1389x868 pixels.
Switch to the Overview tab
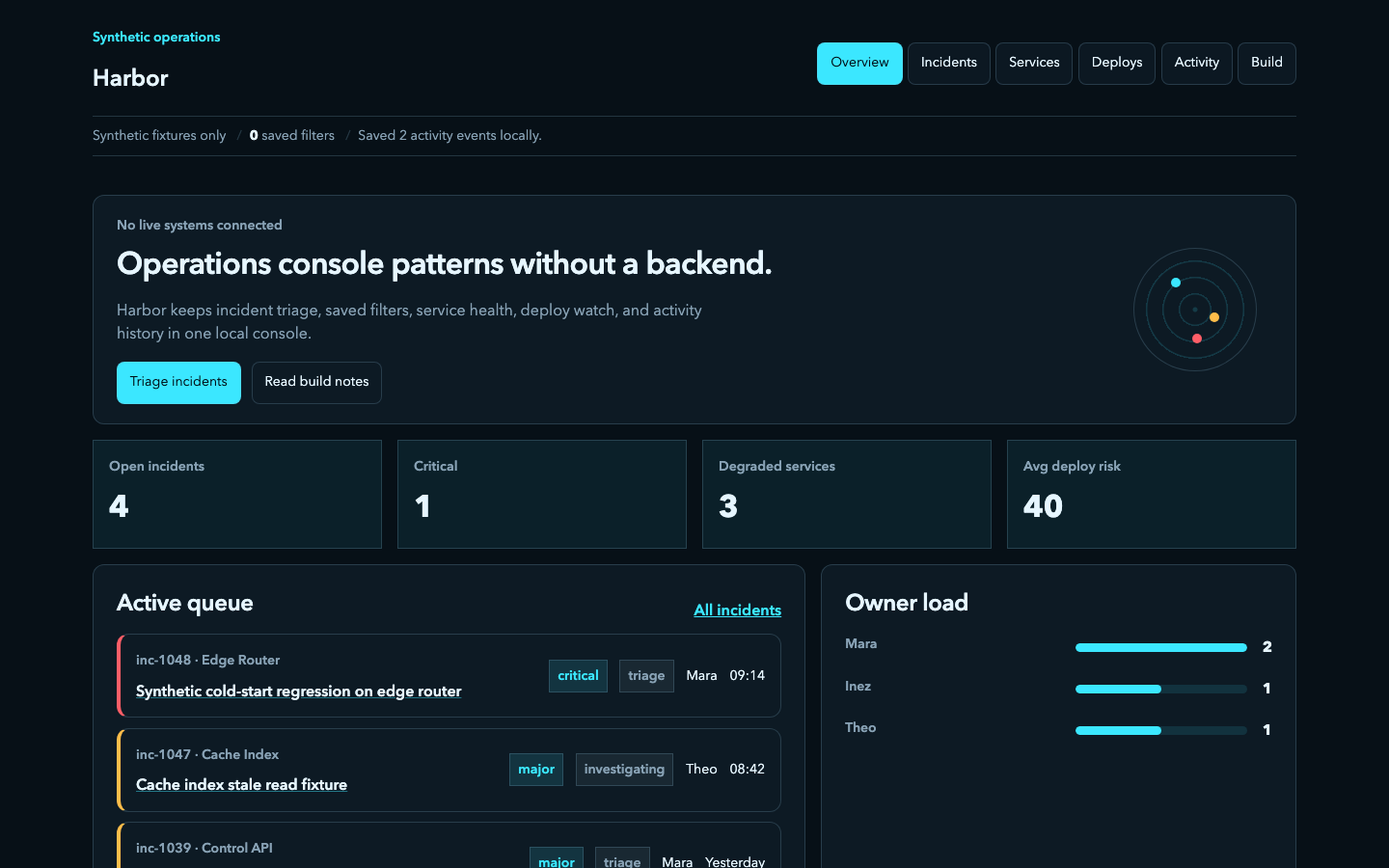(859, 64)
